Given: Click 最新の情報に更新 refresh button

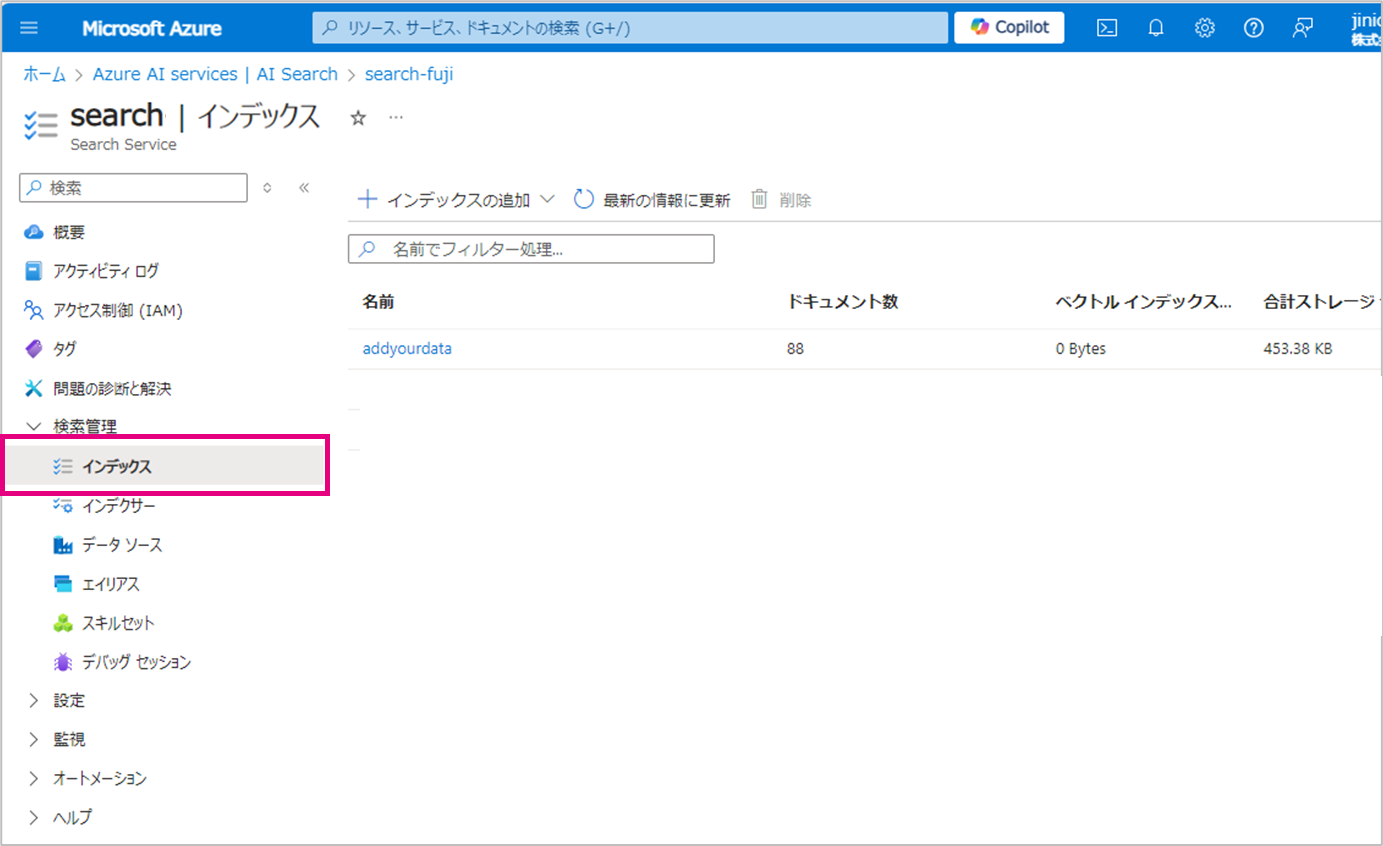Looking at the screenshot, I should [x=652, y=200].
